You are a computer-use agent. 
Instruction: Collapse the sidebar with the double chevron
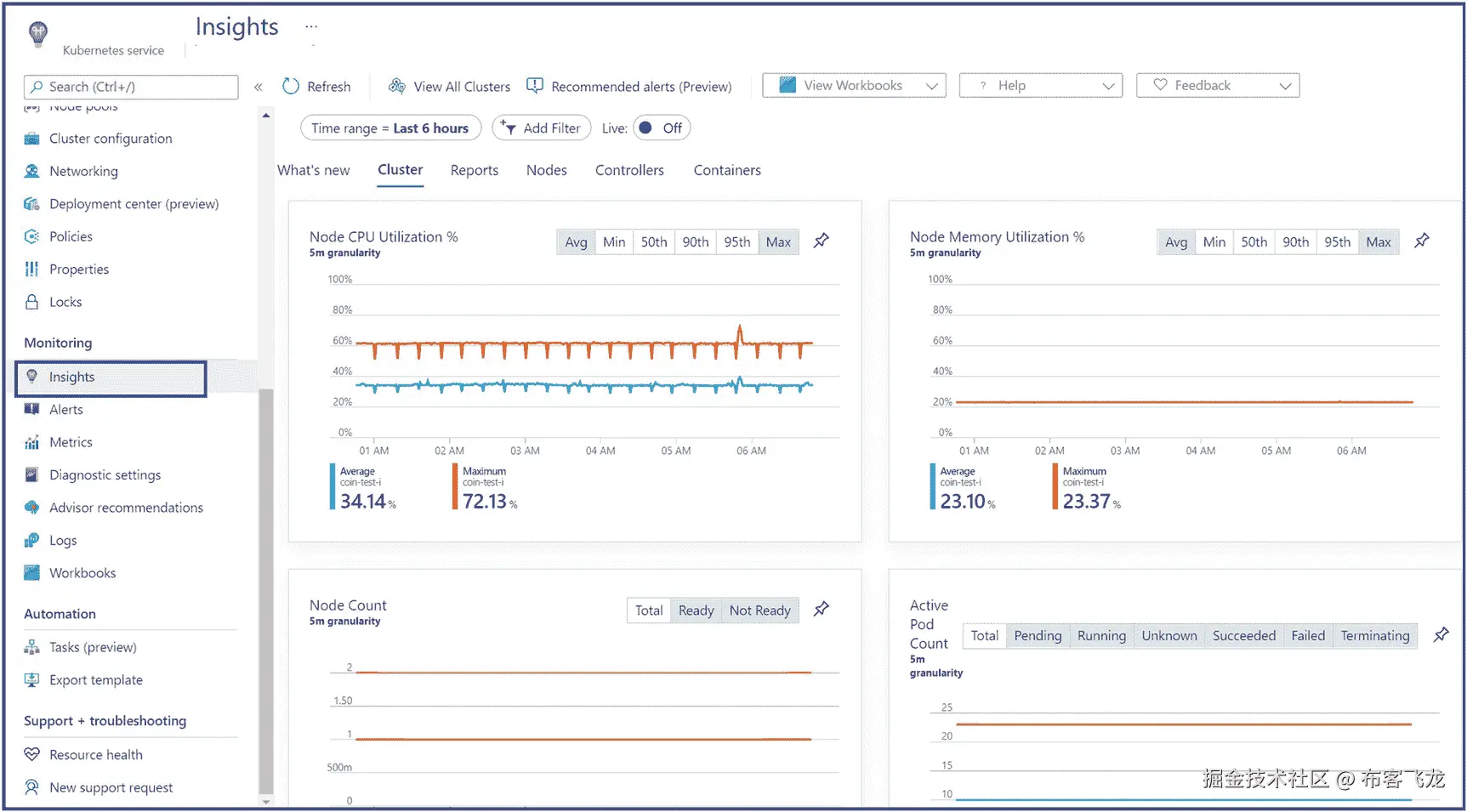coord(258,87)
